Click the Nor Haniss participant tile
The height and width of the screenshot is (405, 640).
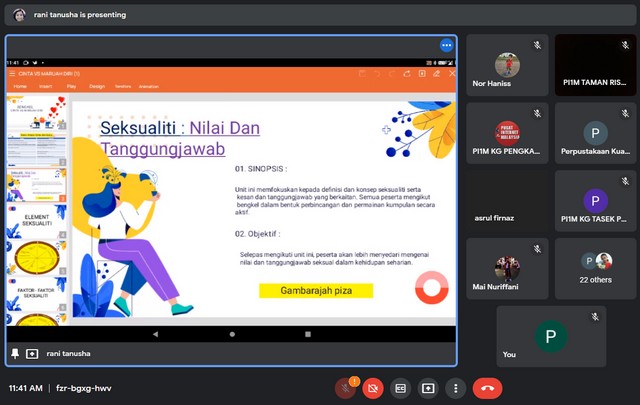pyautogui.click(x=506, y=66)
